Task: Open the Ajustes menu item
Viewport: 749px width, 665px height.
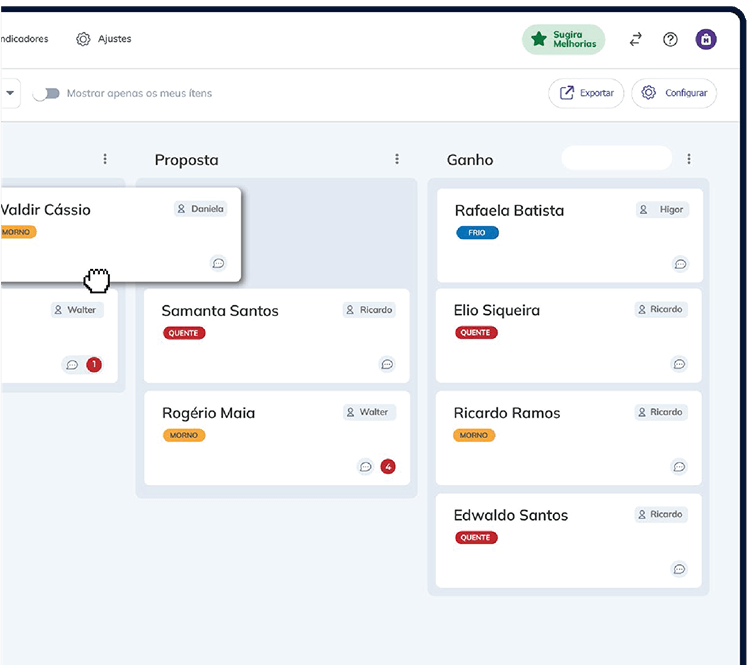Action: pyautogui.click(x=104, y=39)
